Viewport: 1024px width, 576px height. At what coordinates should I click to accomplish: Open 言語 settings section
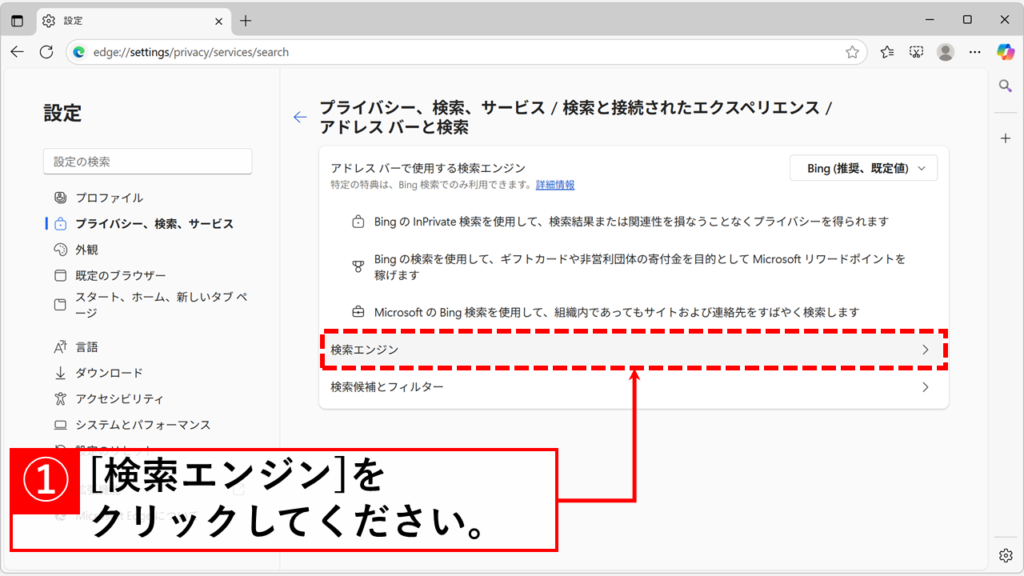86,347
